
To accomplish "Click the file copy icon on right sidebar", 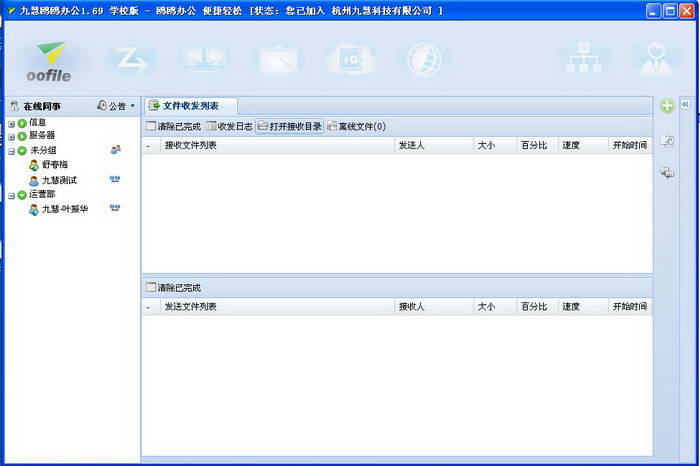I will tap(667, 141).
